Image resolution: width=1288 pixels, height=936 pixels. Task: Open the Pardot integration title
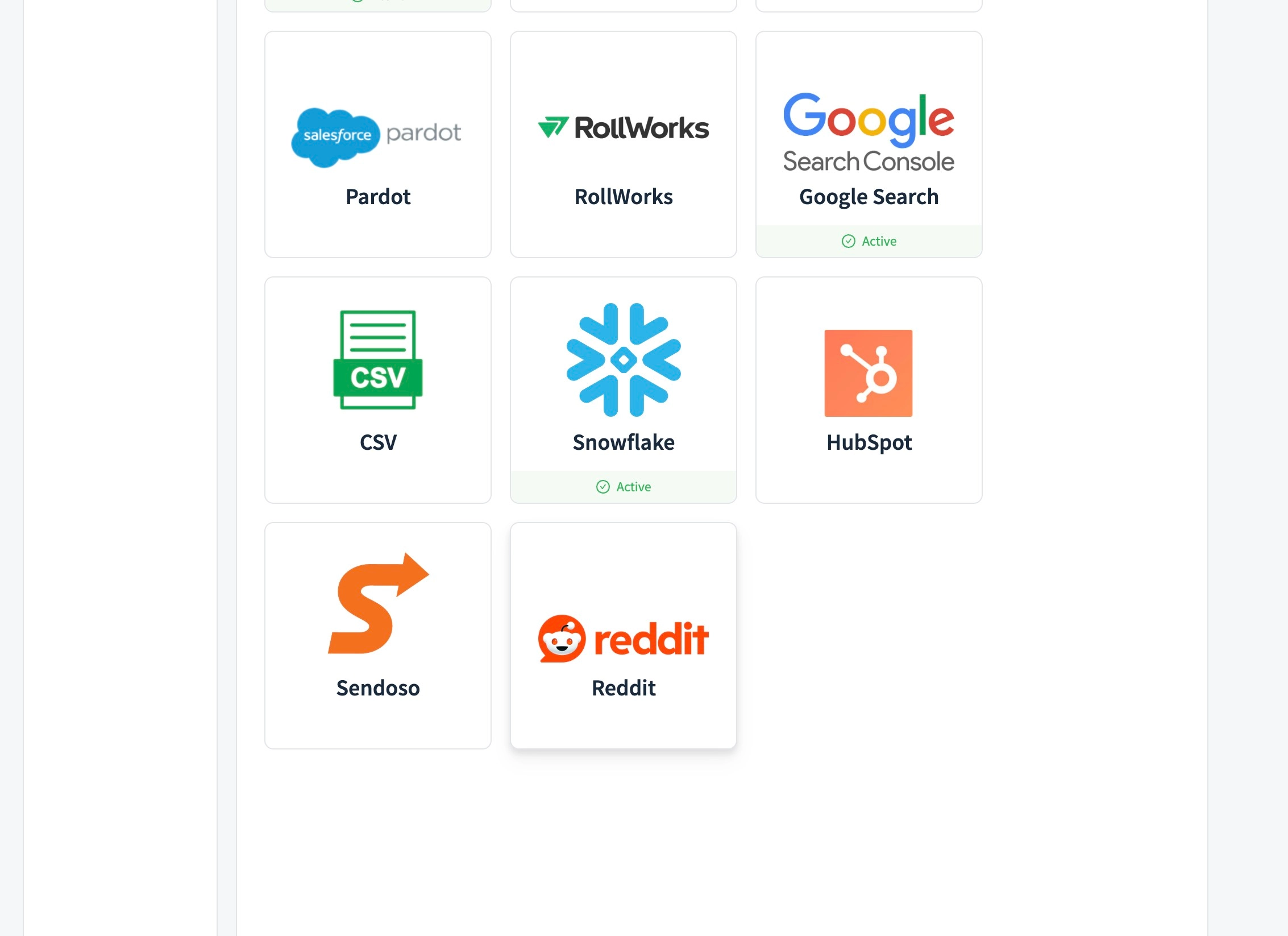pyautogui.click(x=378, y=197)
